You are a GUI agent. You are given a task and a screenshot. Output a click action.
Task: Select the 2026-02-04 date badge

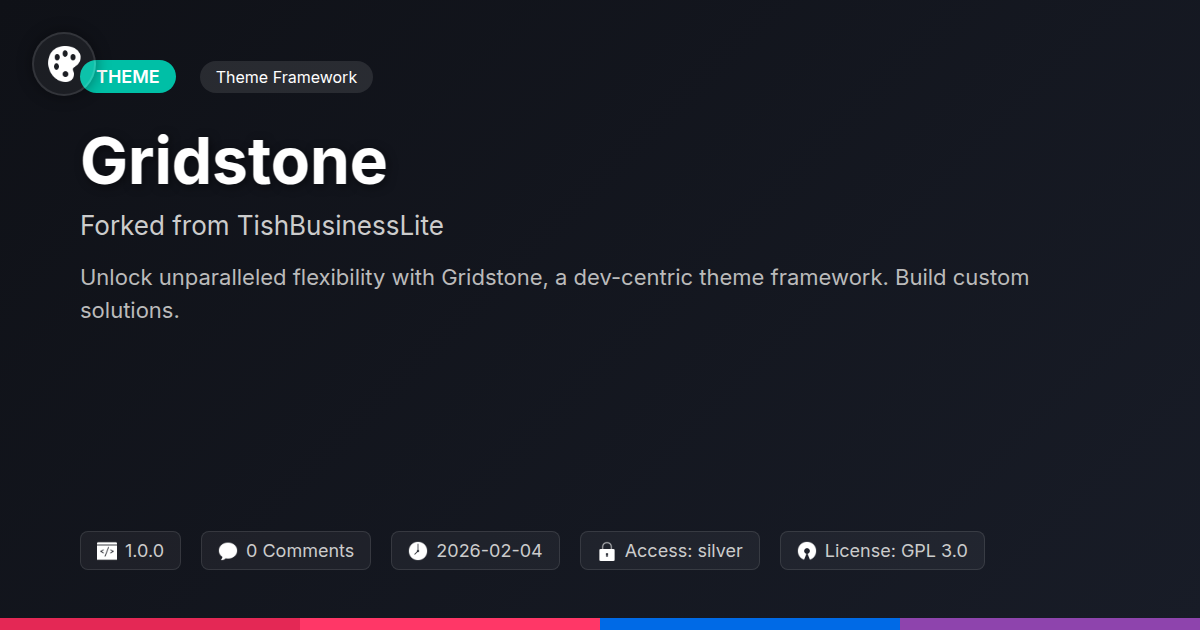(475, 551)
